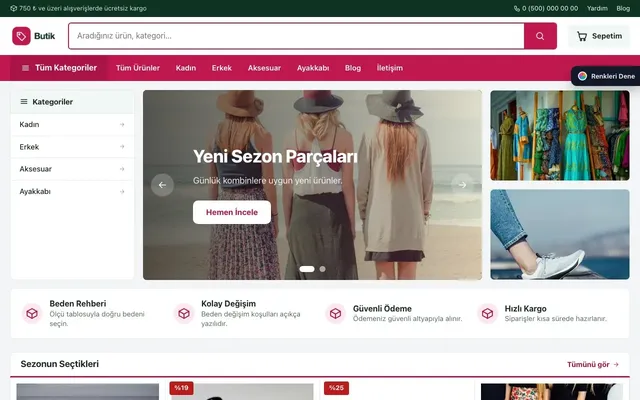The width and height of the screenshot is (640, 400).
Task: Click the color wheel icon in Renkleri Dene
Action: [x=582, y=76]
